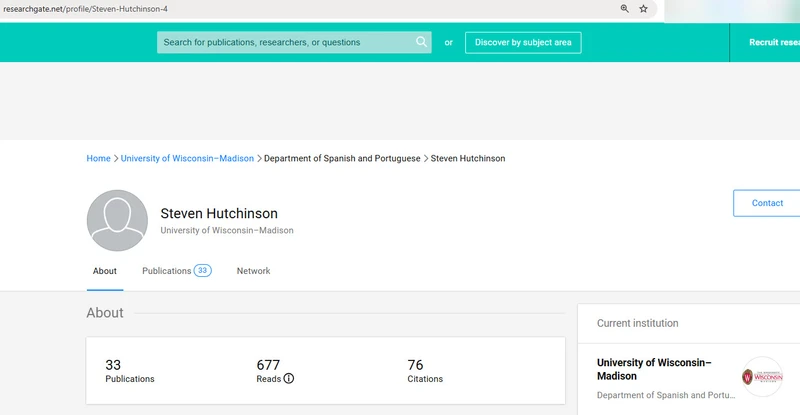
Task: Click the University of Wisconsin logo thumbnail
Action: pyautogui.click(x=762, y=377)
